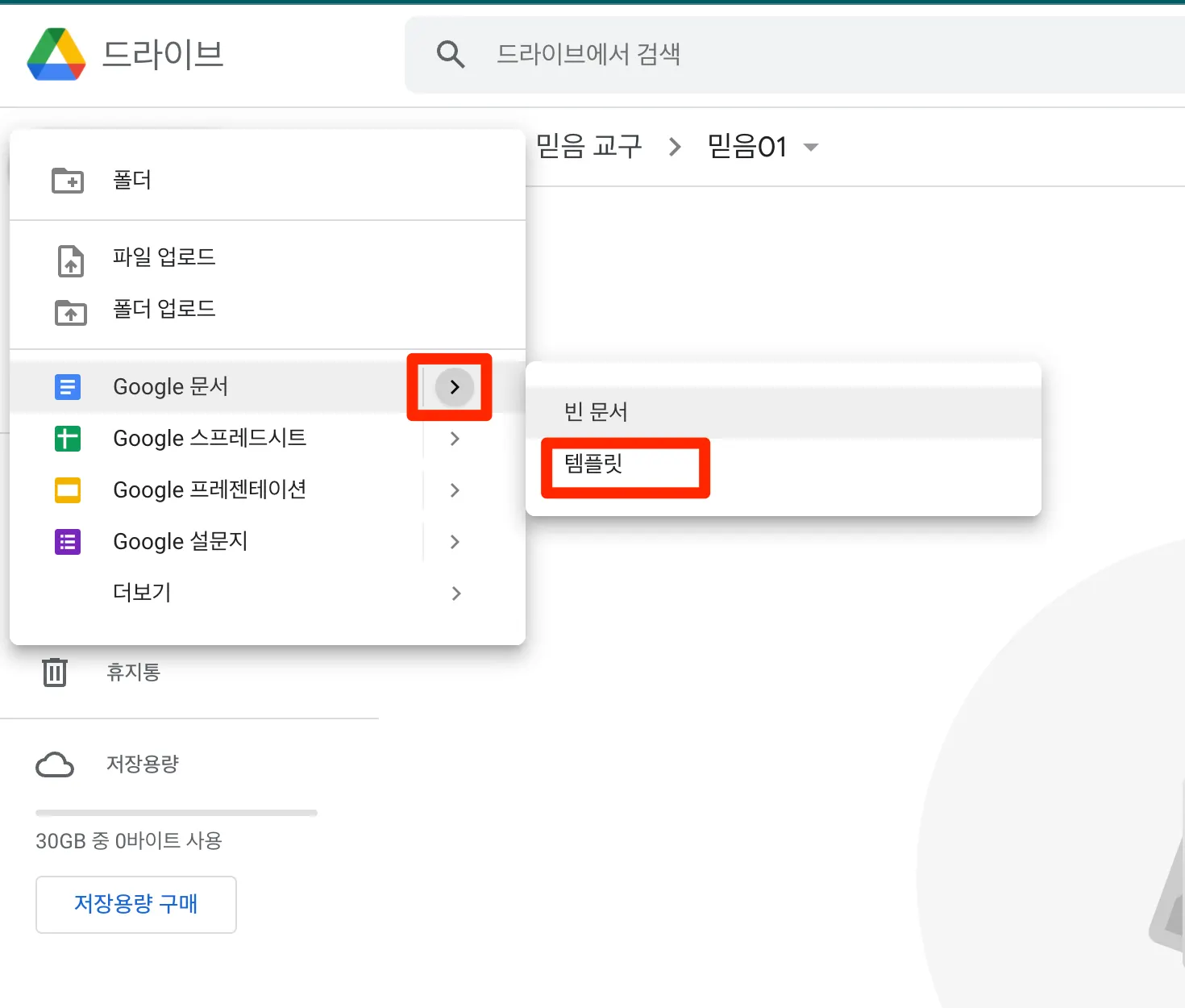
Task: Choose 빈 문서 in the submenu
Action: pyautogui.click(x=784, y=412)
